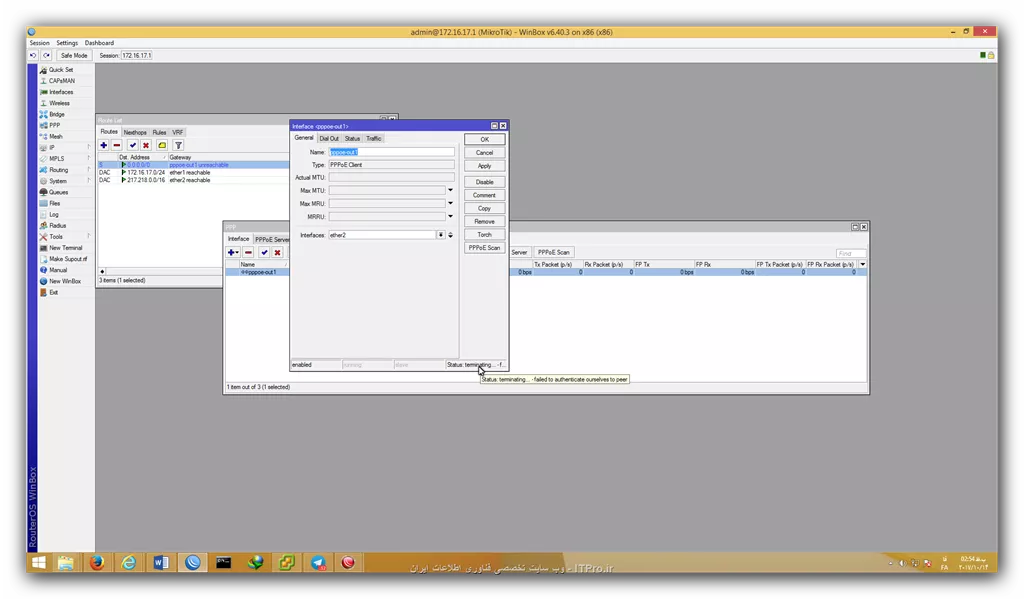Open the Interfaces sidebar entry
1024x599 pixels.
tap(61, 92)
